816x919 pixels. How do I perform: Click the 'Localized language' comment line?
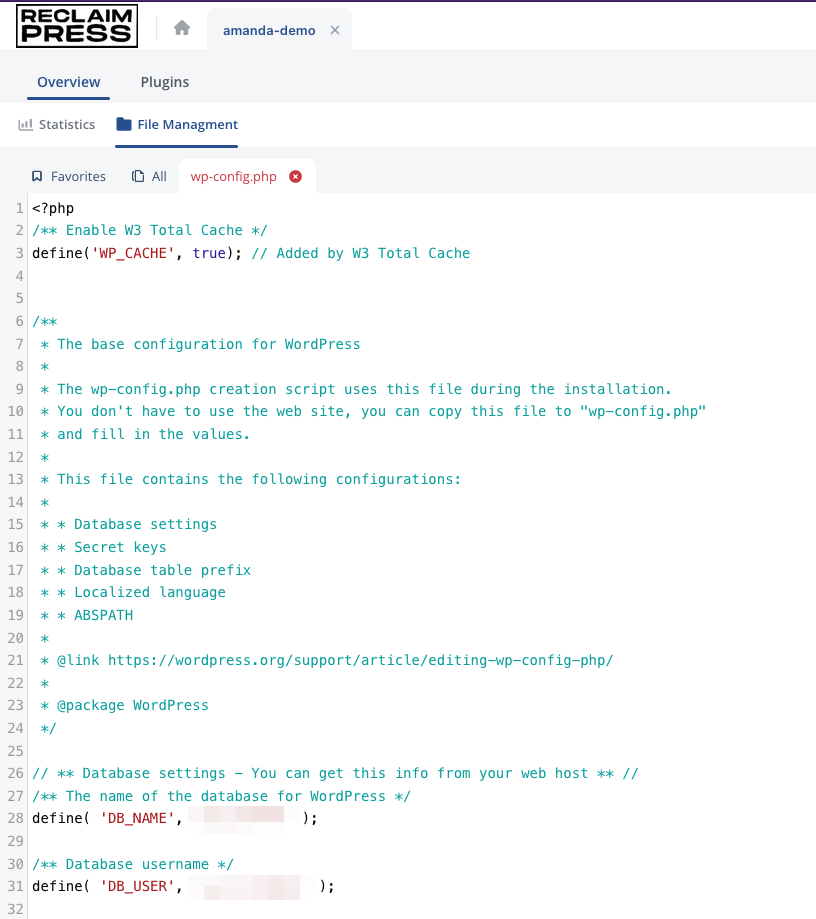[132, 593]
